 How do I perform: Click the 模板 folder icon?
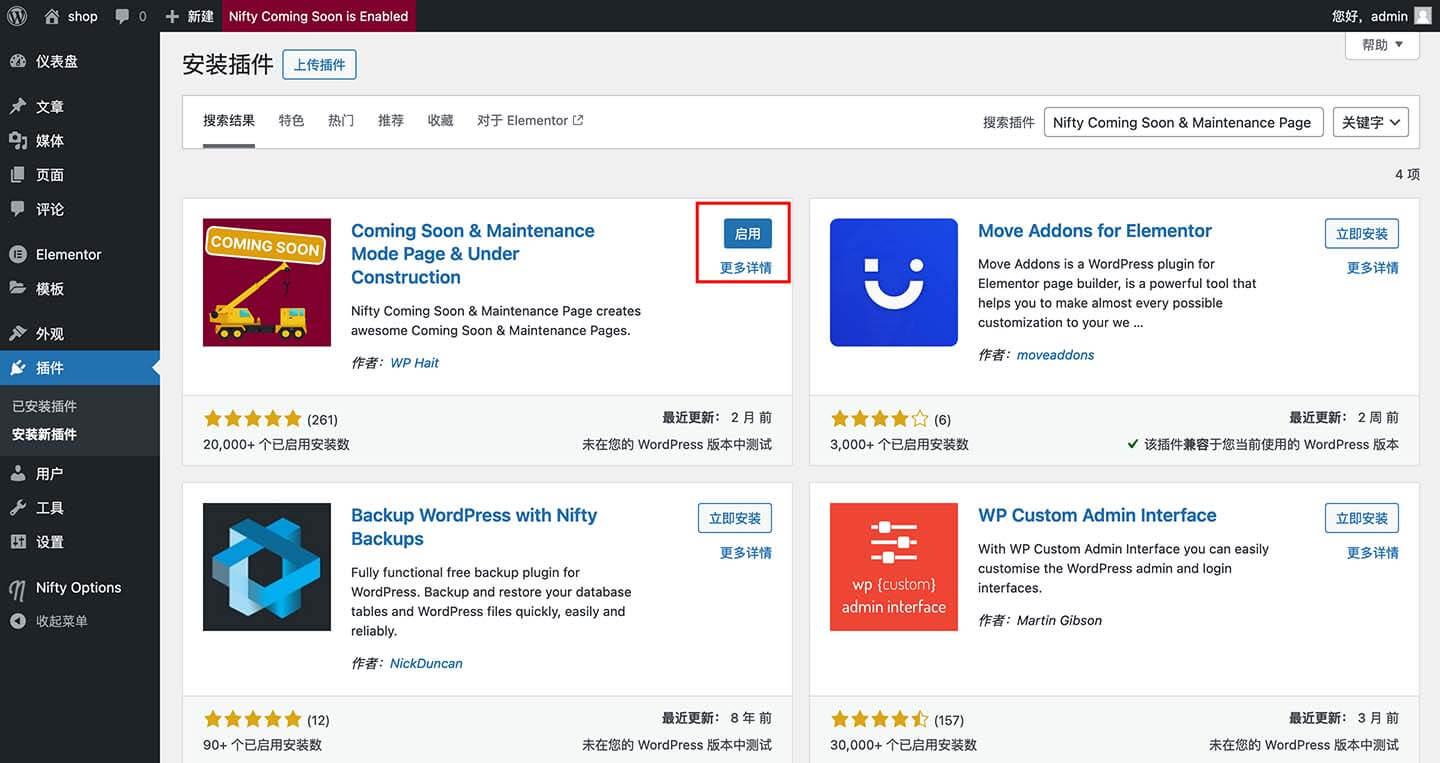click(x=18, y=288)
